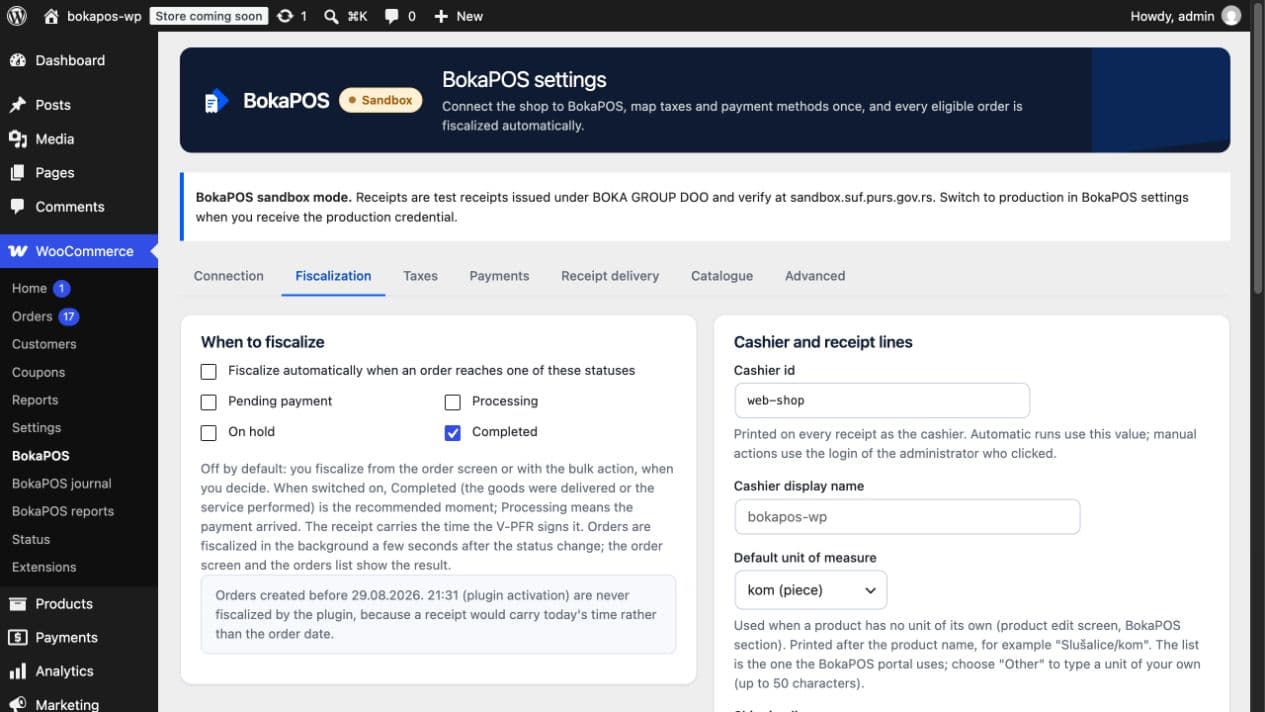Viewport: 1265px width, 712px height.
Task: Uncheck the Completed status box
Action: 453,433
